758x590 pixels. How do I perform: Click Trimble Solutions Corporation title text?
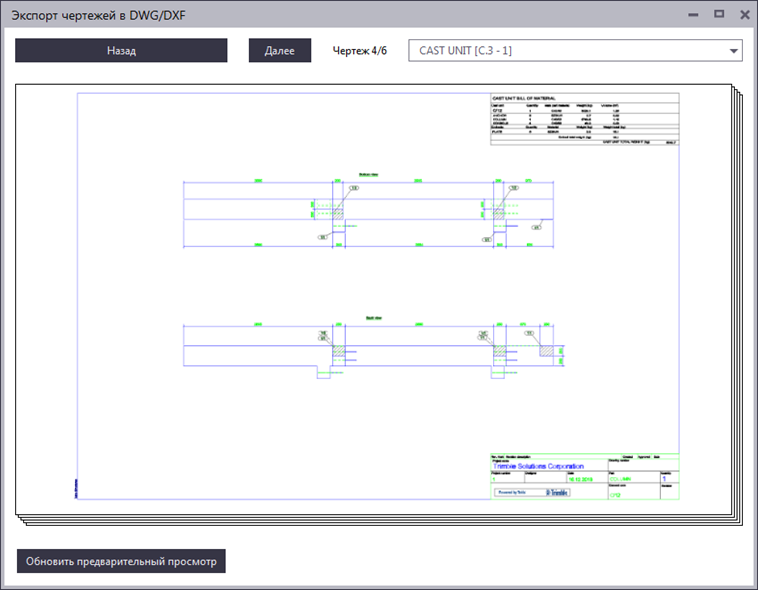(x=538, y=466)
